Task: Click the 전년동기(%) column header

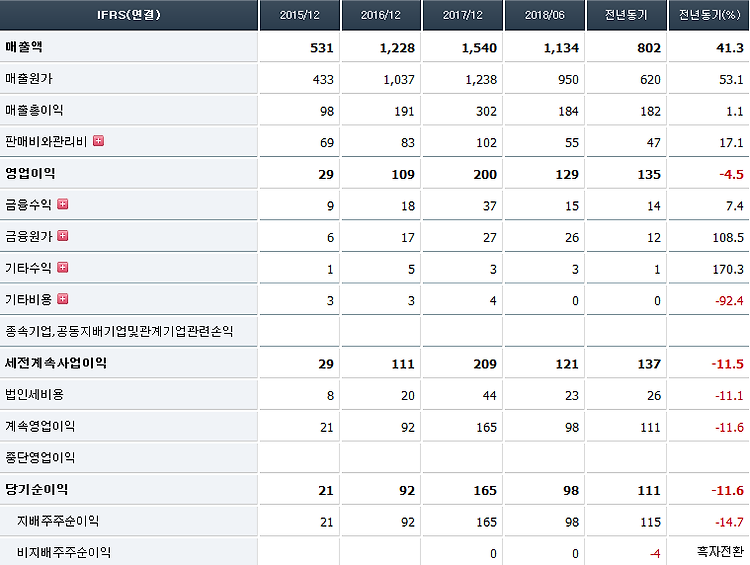Action: coord(709,15)
